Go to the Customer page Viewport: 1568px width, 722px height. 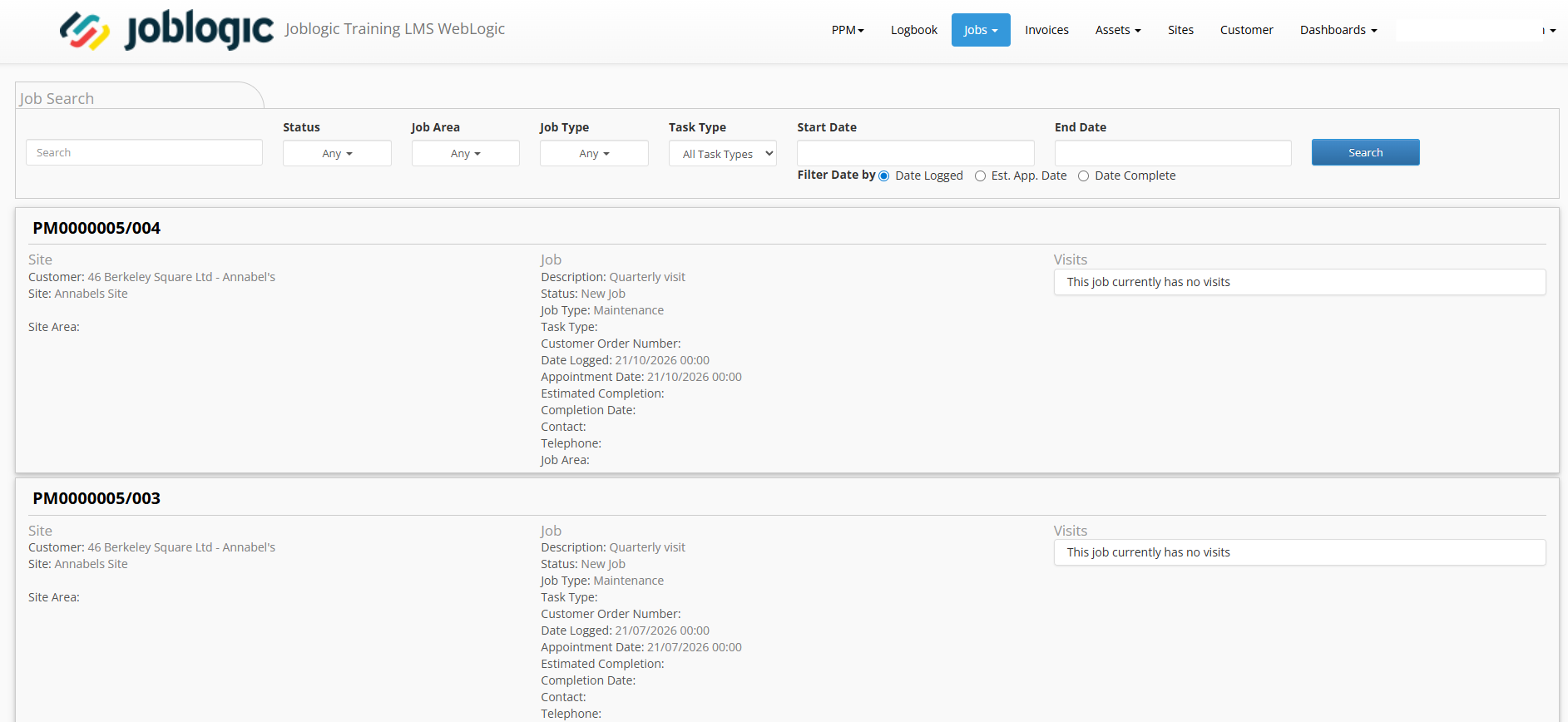(x=1246, y=30)
